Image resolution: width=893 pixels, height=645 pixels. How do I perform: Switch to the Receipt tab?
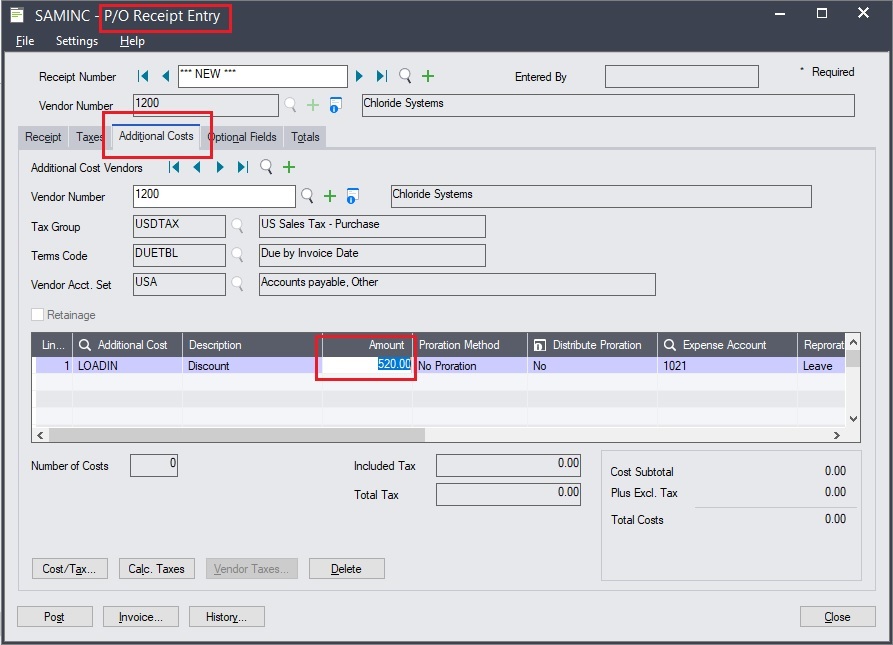pos(43,137)
